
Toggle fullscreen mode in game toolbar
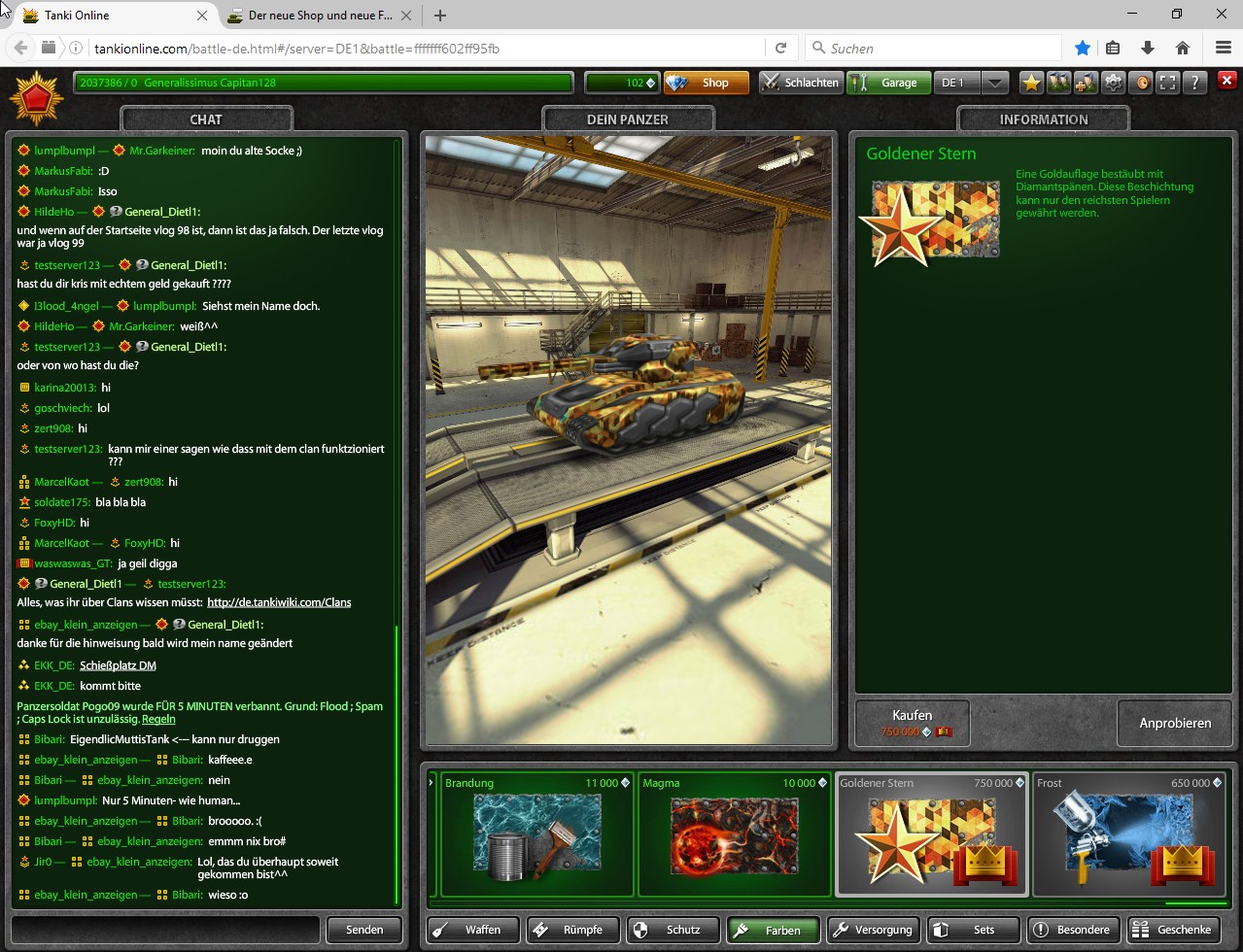[x=1168, y=84]
